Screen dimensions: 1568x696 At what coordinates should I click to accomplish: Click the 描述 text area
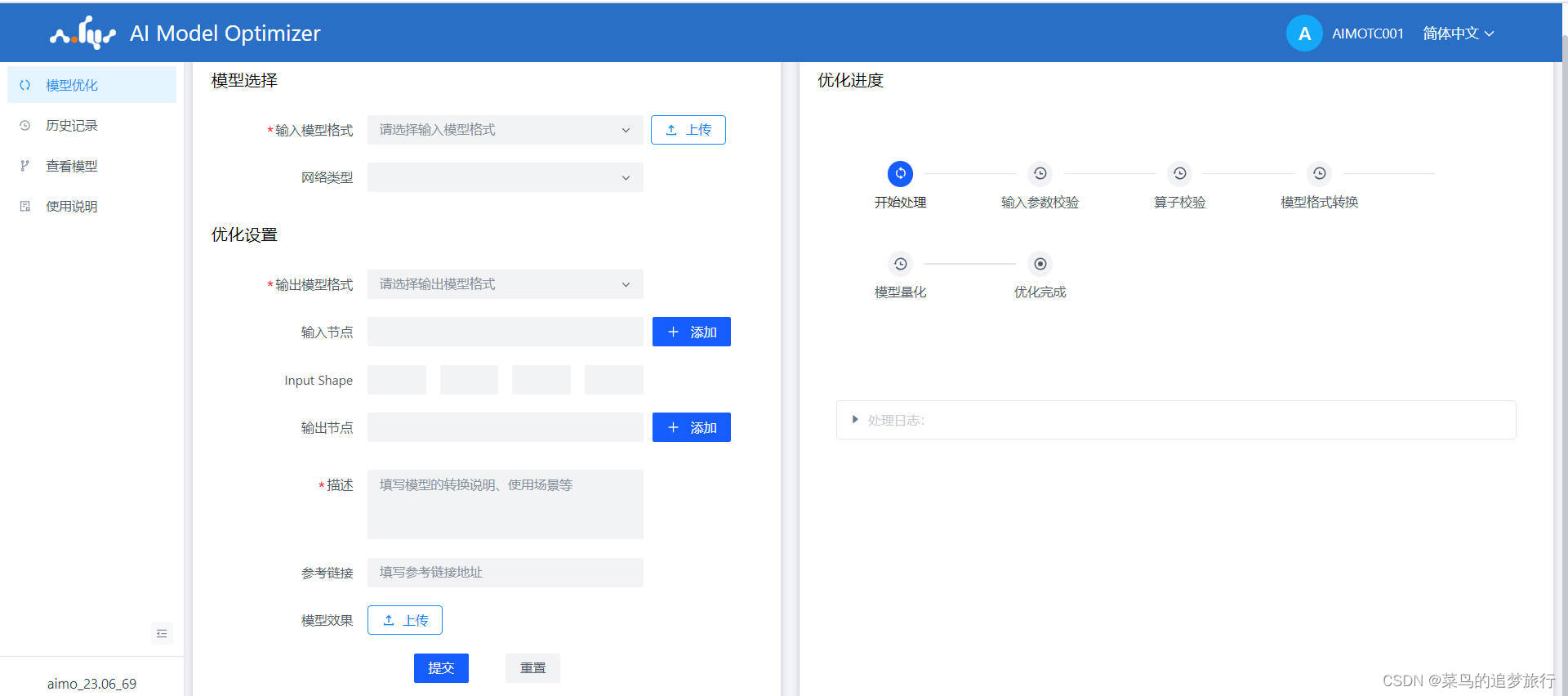pyautogui.click(x=506, y=504)
